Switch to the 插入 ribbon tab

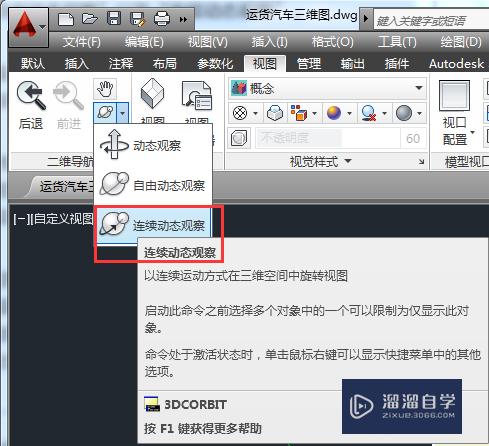[x=77, y=63]
